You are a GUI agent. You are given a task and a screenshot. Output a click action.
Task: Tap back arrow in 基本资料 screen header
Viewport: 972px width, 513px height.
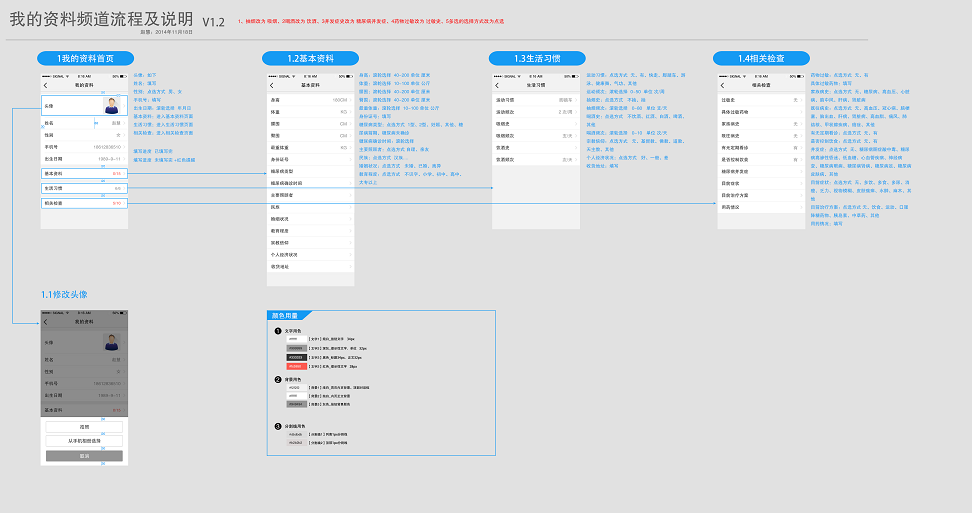tap(273, 85)
